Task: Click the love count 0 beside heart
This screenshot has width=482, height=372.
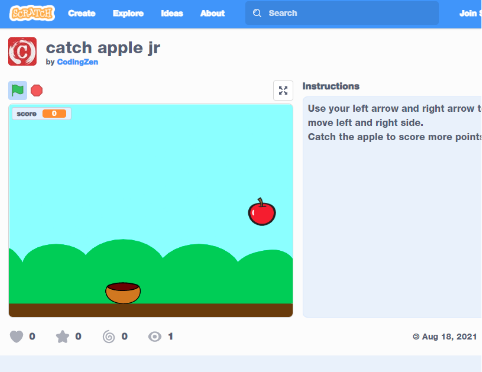Action: (32, 336)
